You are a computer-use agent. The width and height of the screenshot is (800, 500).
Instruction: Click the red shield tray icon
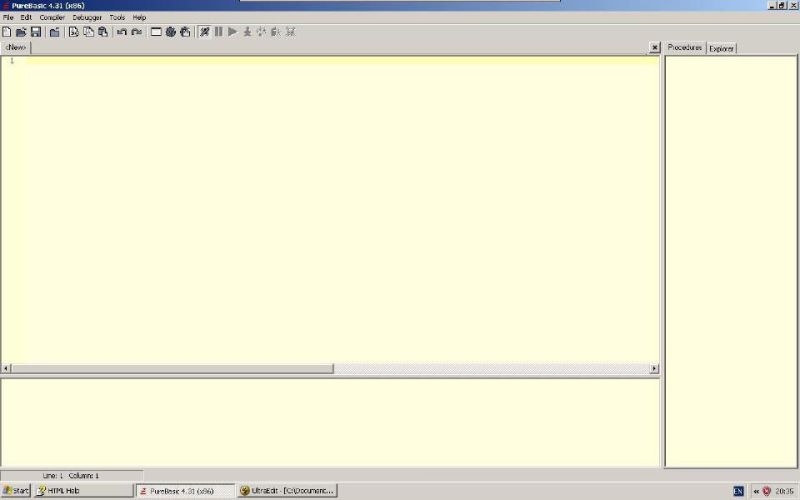coord(766,491)
